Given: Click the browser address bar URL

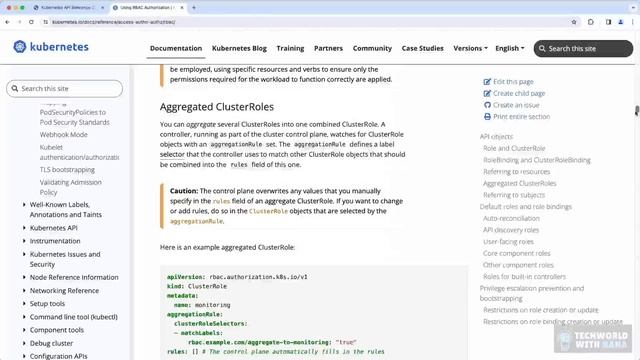Looking at the screenshot, I should pyautogui.click(x=113, y=22).
